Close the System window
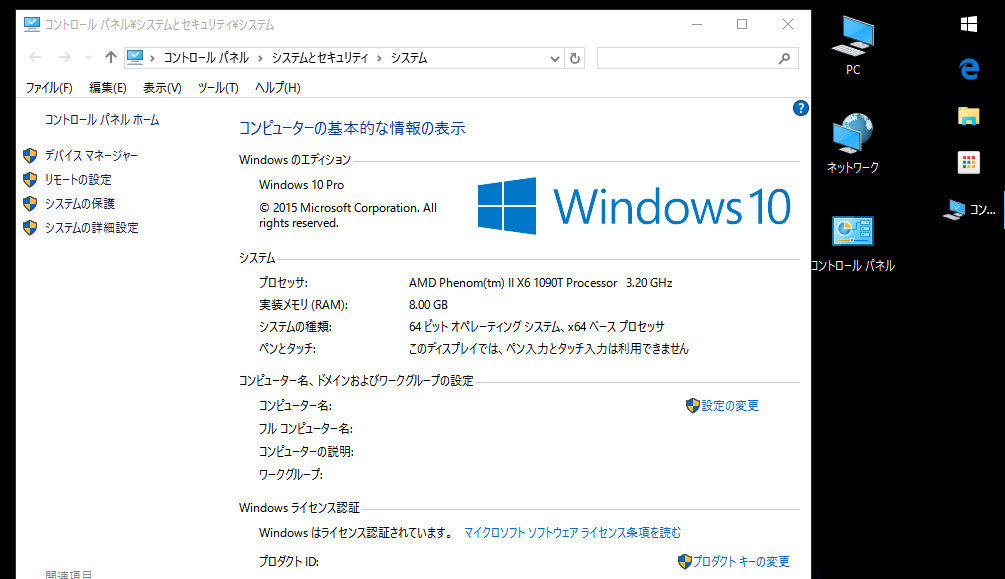The width and height of the screenshot is (1005, 579). pyautogui.click(x=788, y=24)
